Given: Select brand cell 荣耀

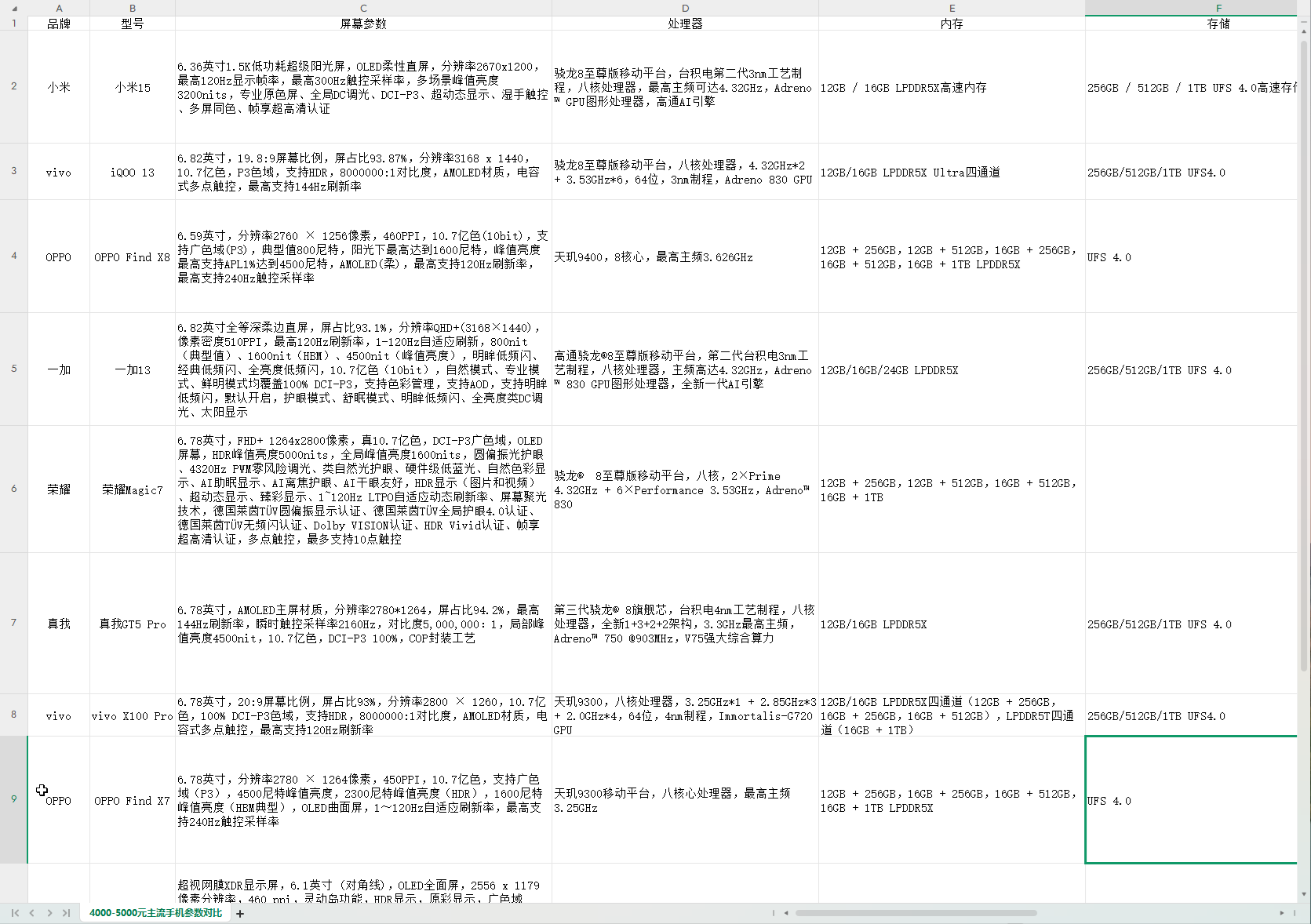Looking at the screenshot, I should (59, 489).
